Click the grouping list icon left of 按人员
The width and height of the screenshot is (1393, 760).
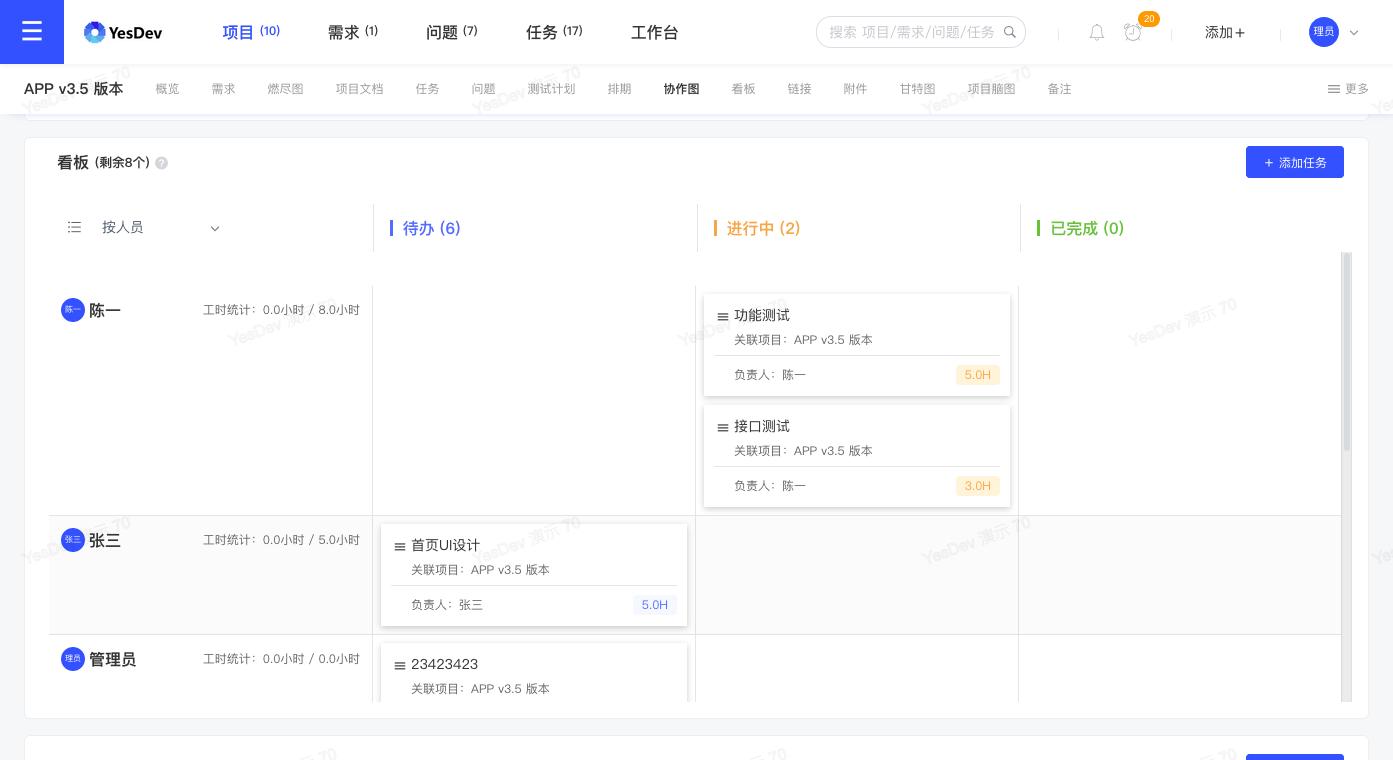(x=74, y=227)
